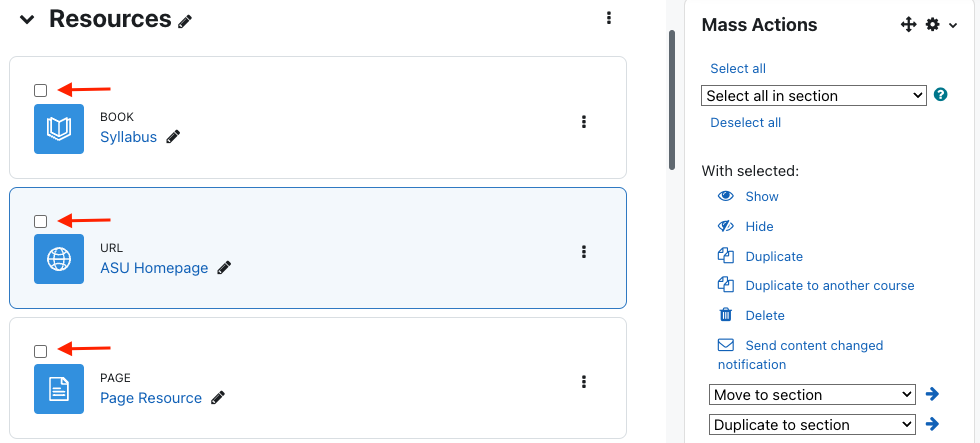Click the Deselect all link
980x443 pixels.
coord(746,122)
